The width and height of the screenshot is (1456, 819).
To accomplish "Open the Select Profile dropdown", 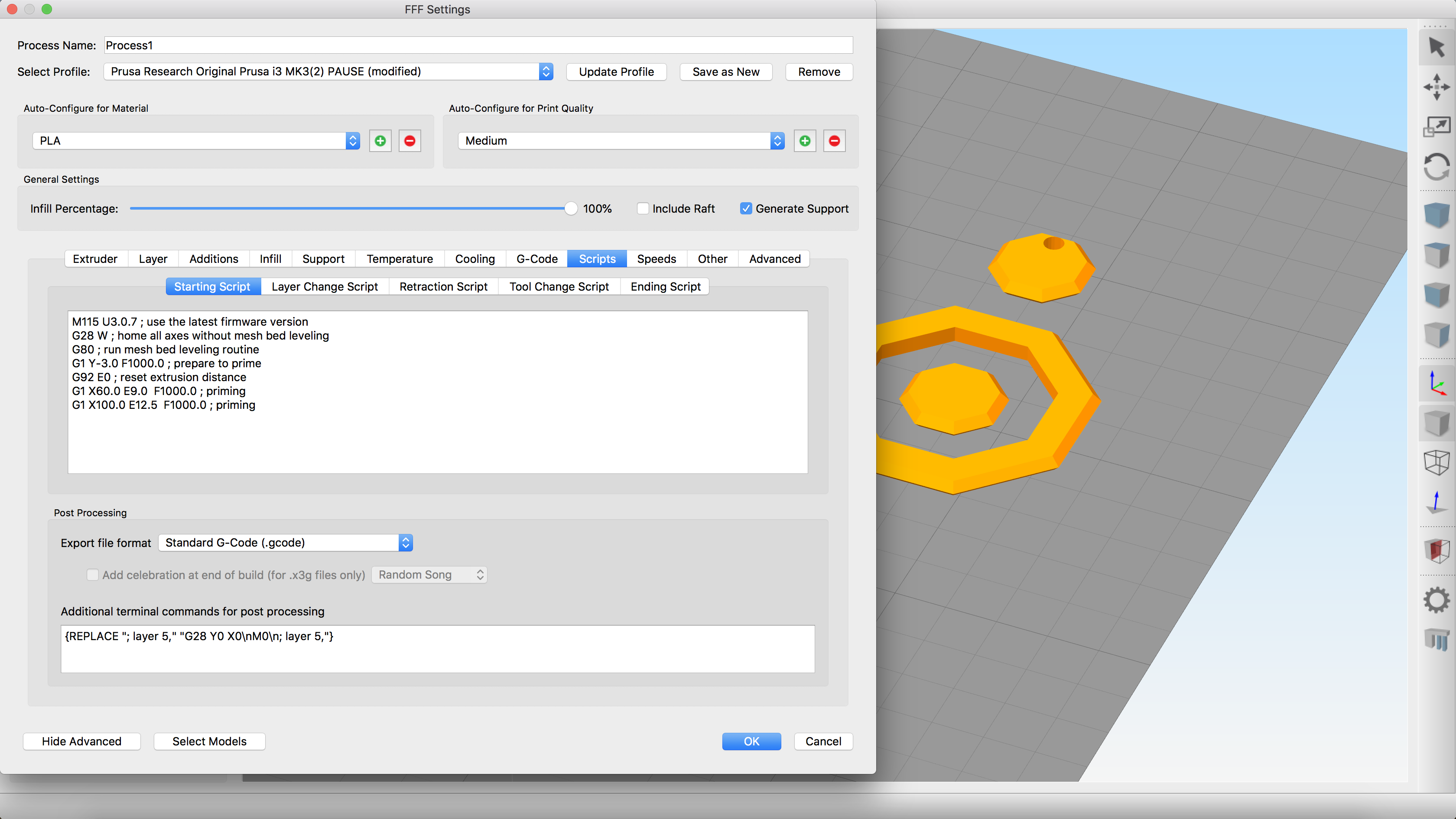I will pyautogui.click(x=328, y=72).
